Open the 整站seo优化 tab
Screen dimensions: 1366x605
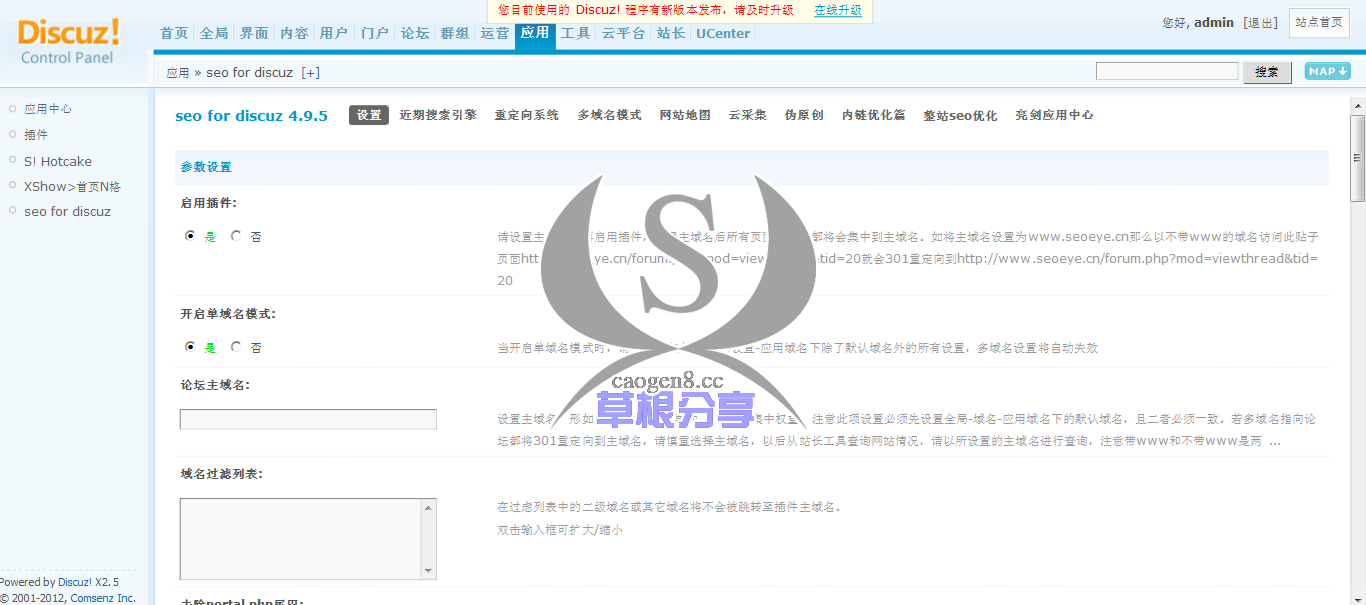pos(960,115)
